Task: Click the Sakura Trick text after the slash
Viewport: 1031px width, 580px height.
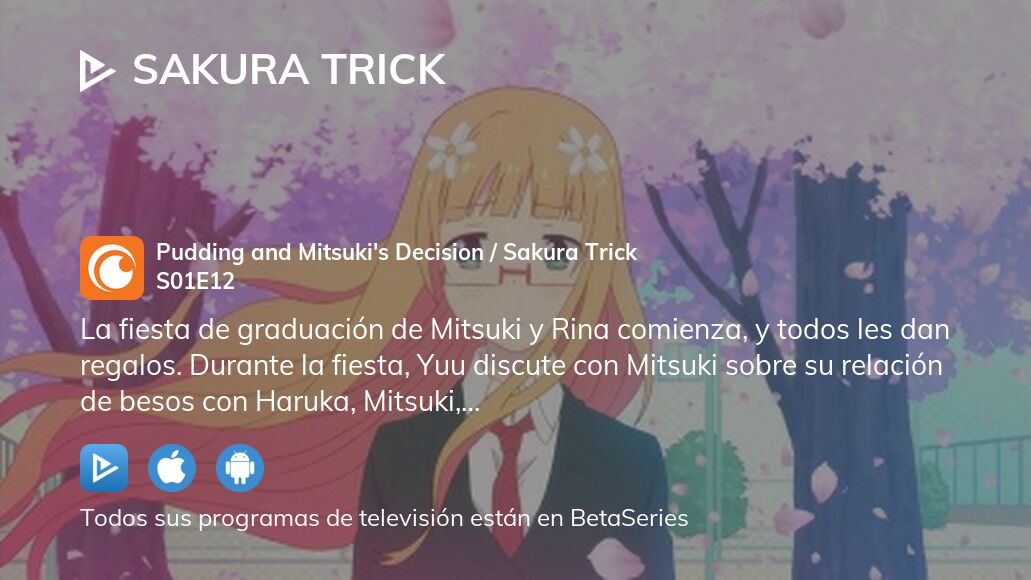Action: pos(570,253)
